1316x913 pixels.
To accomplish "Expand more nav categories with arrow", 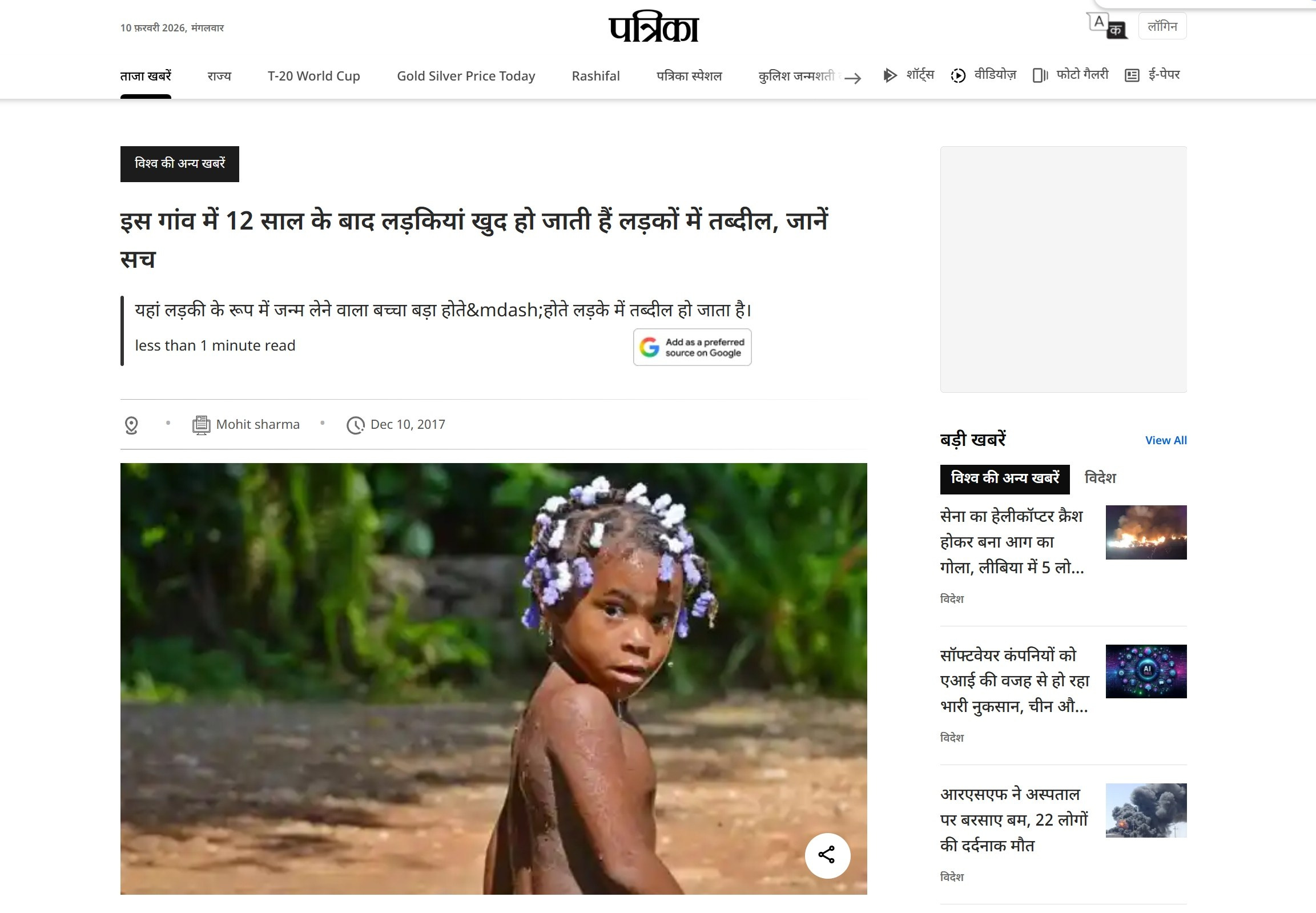I will tap(853, 78).
